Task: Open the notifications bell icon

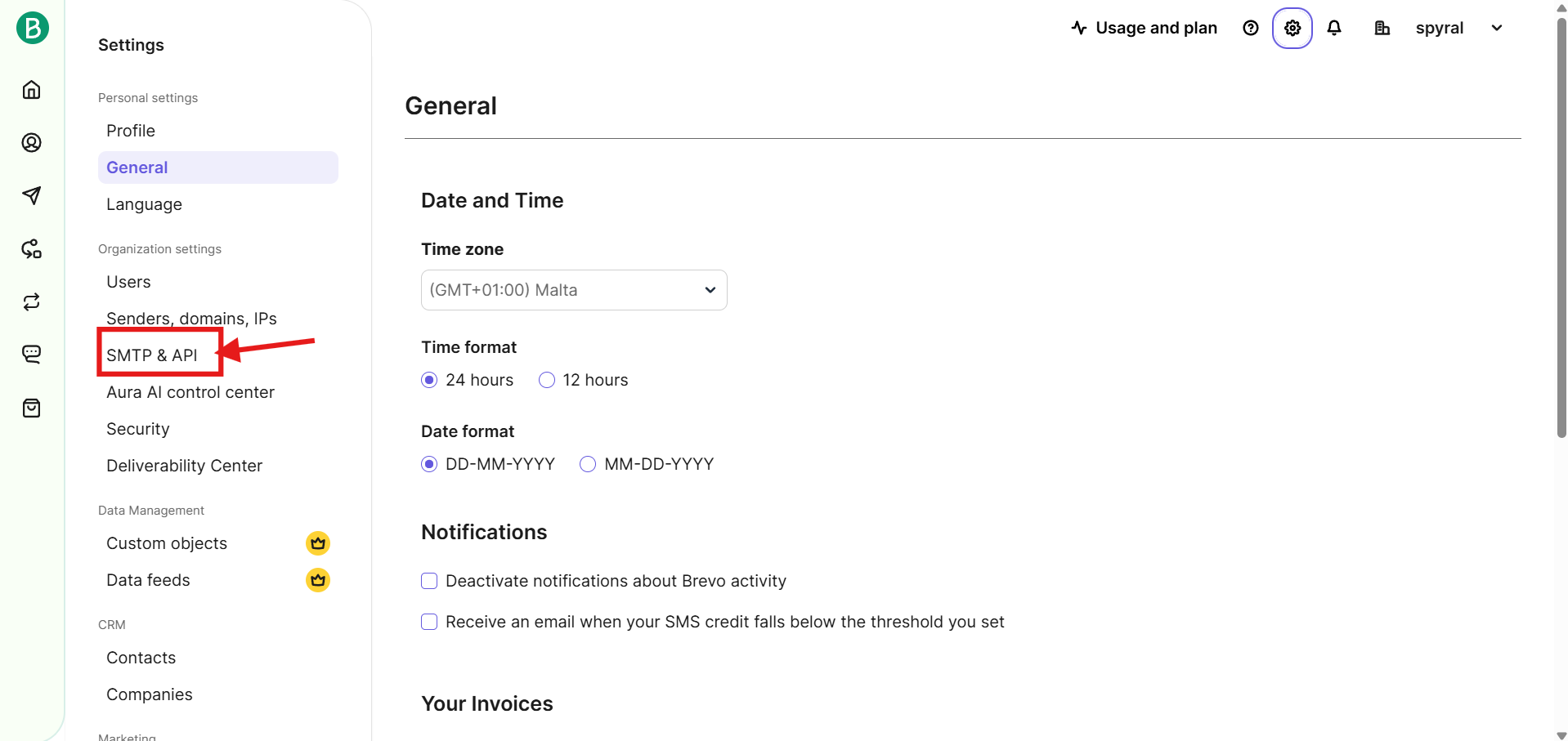Action: click(1334, 29)
